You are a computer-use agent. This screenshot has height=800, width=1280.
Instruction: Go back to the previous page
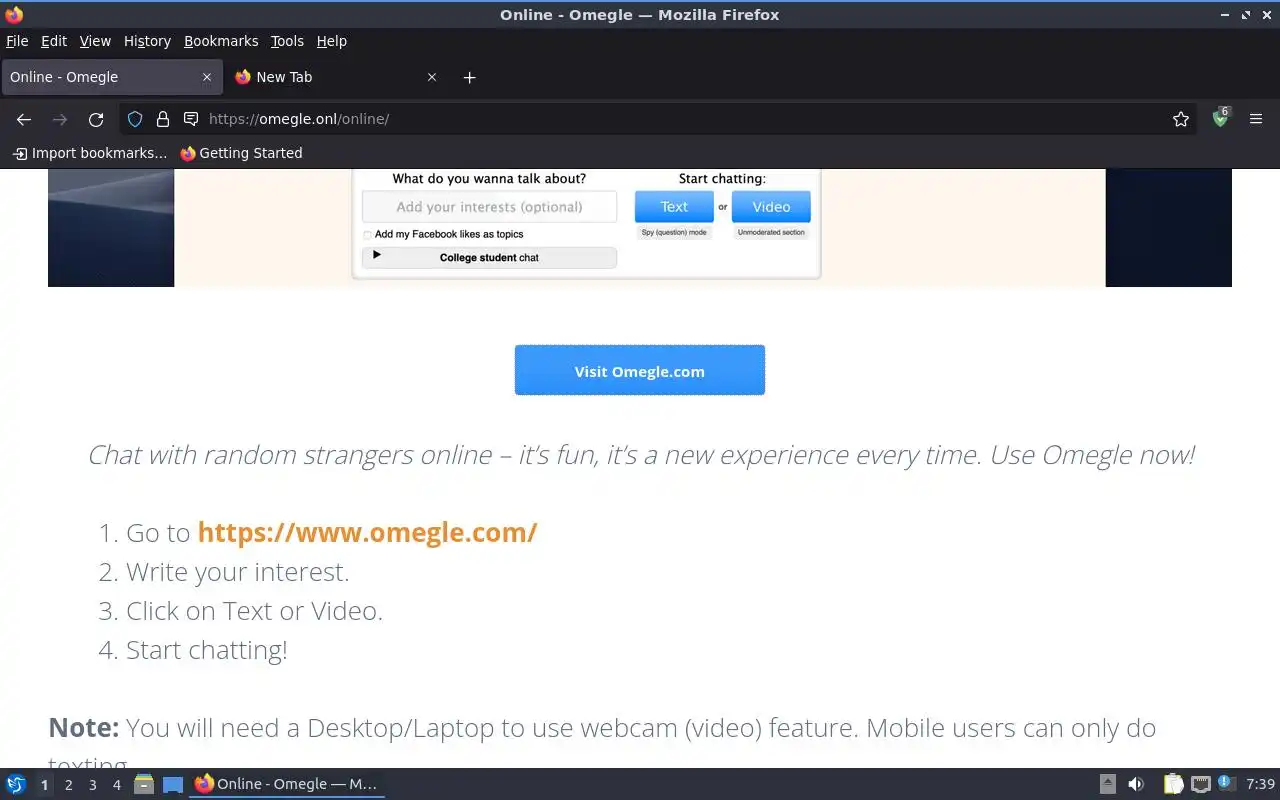pyautogui.click(x=24, y=119)
